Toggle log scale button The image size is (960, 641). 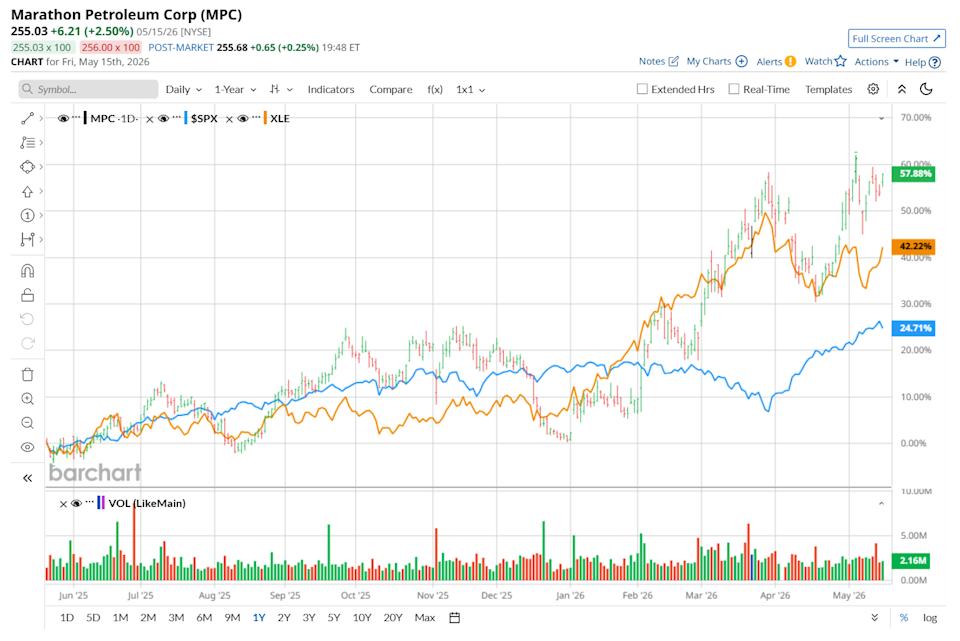coord(930,618)
